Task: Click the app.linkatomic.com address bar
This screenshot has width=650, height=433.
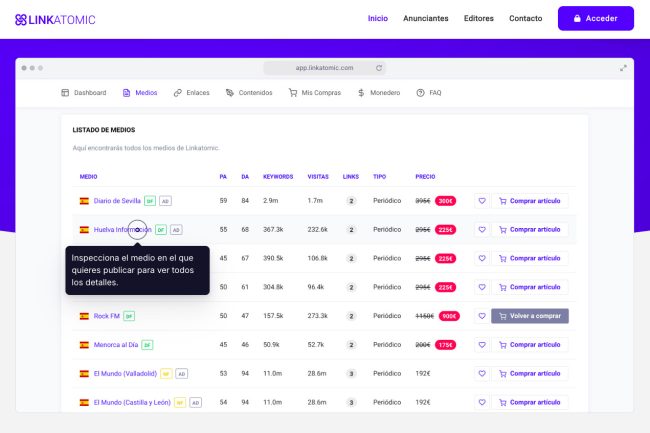Action: [x=324, y=68]
